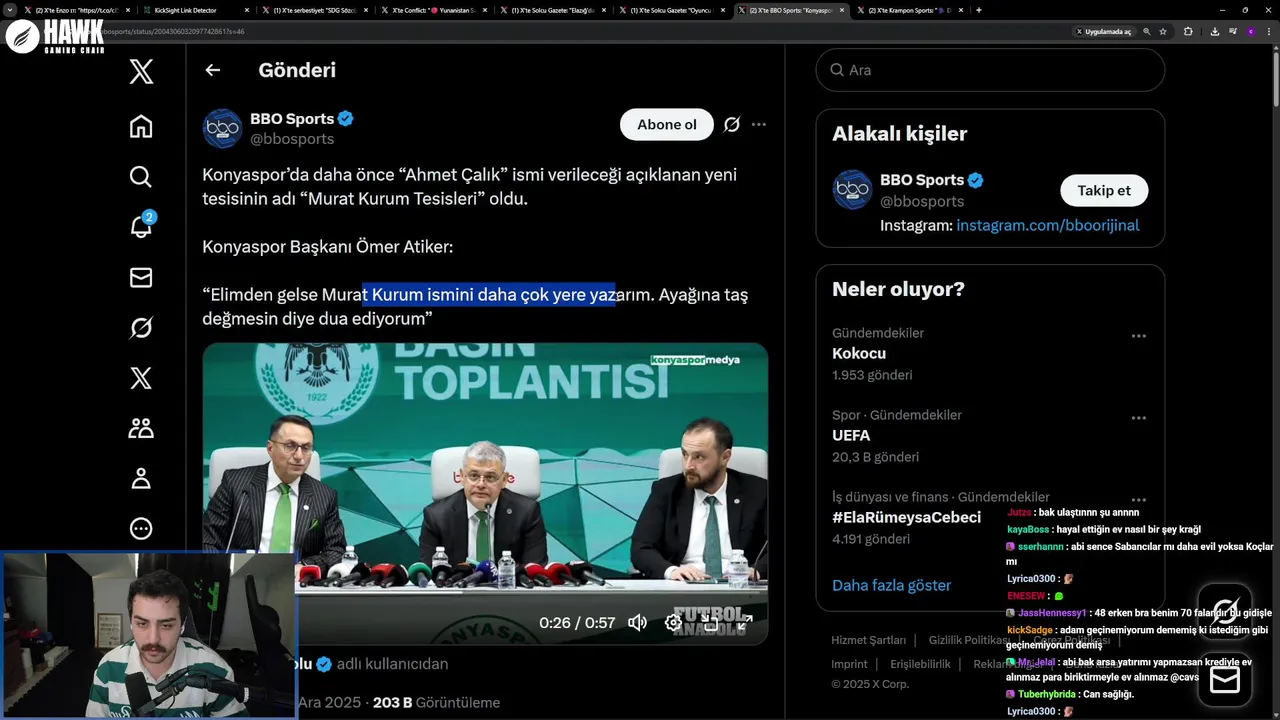
Task: Open post options three-dot menu
Action: (x=759, y=124)
